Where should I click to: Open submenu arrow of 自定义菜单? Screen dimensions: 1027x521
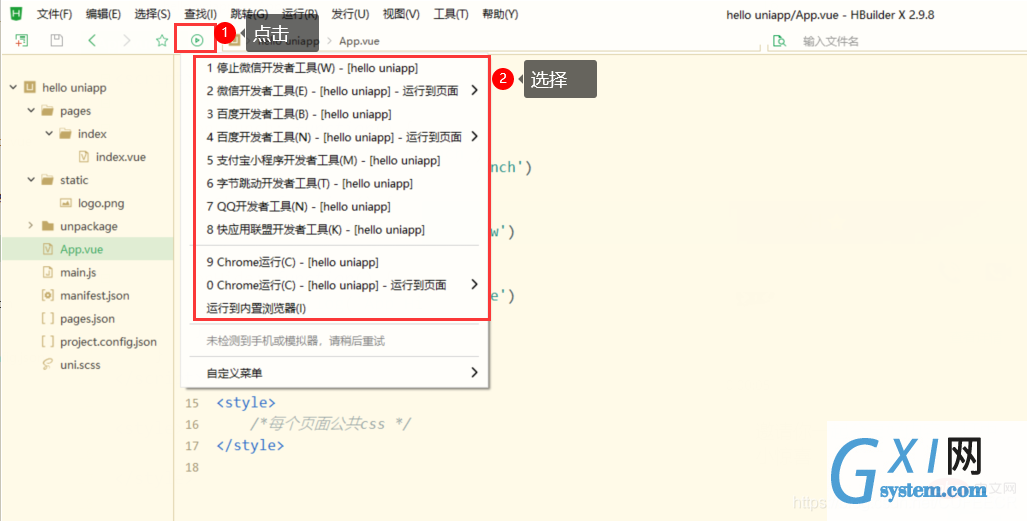[474, 372]
